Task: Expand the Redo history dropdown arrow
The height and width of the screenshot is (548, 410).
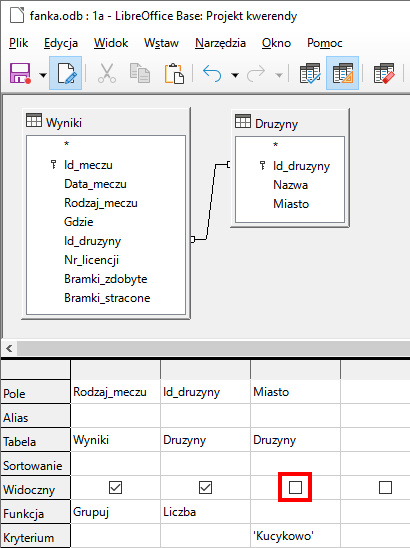Action: pos(279,75)
